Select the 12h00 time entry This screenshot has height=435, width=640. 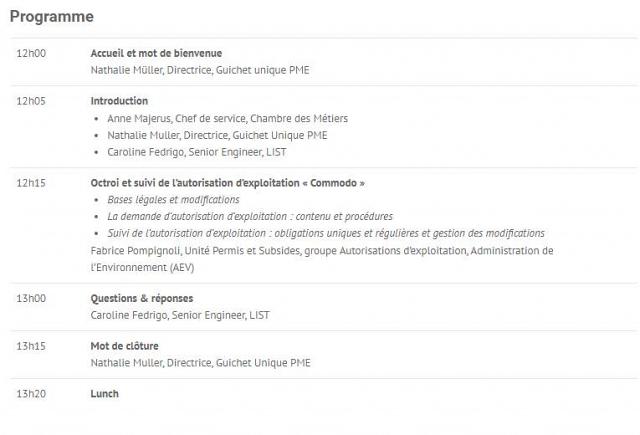[31, 53]
